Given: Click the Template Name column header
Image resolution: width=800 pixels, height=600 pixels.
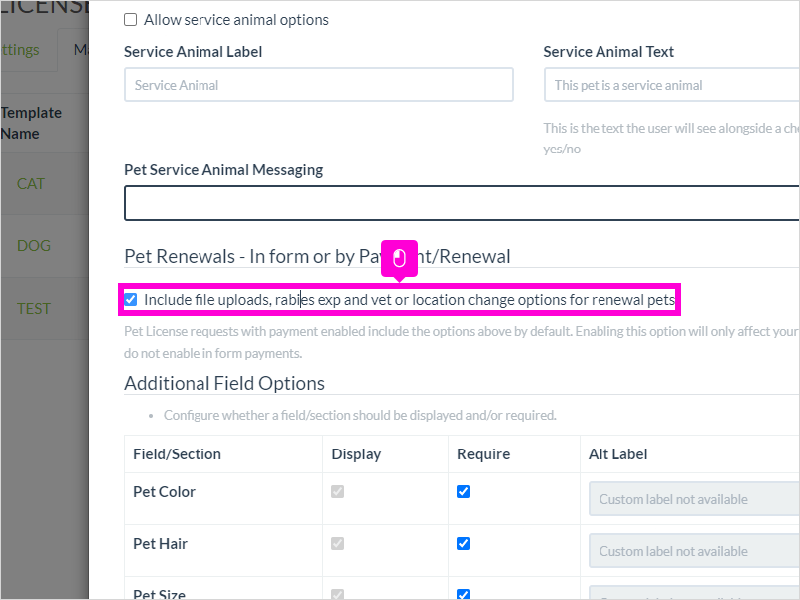Looking at the screenshot, I should coord(31,123).
